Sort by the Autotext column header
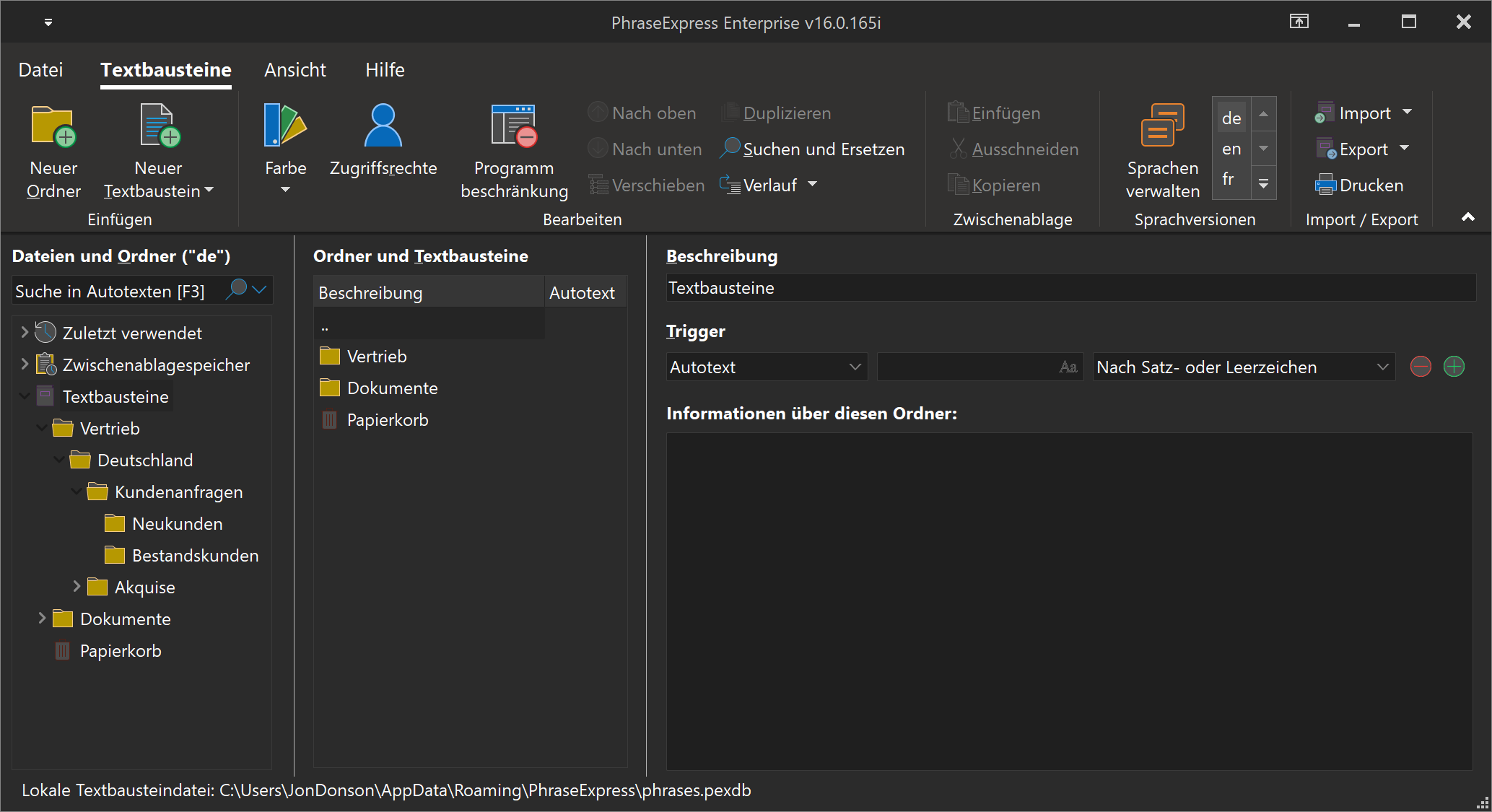This screenshot has height=812, width=1492. [x=585, y=292]
